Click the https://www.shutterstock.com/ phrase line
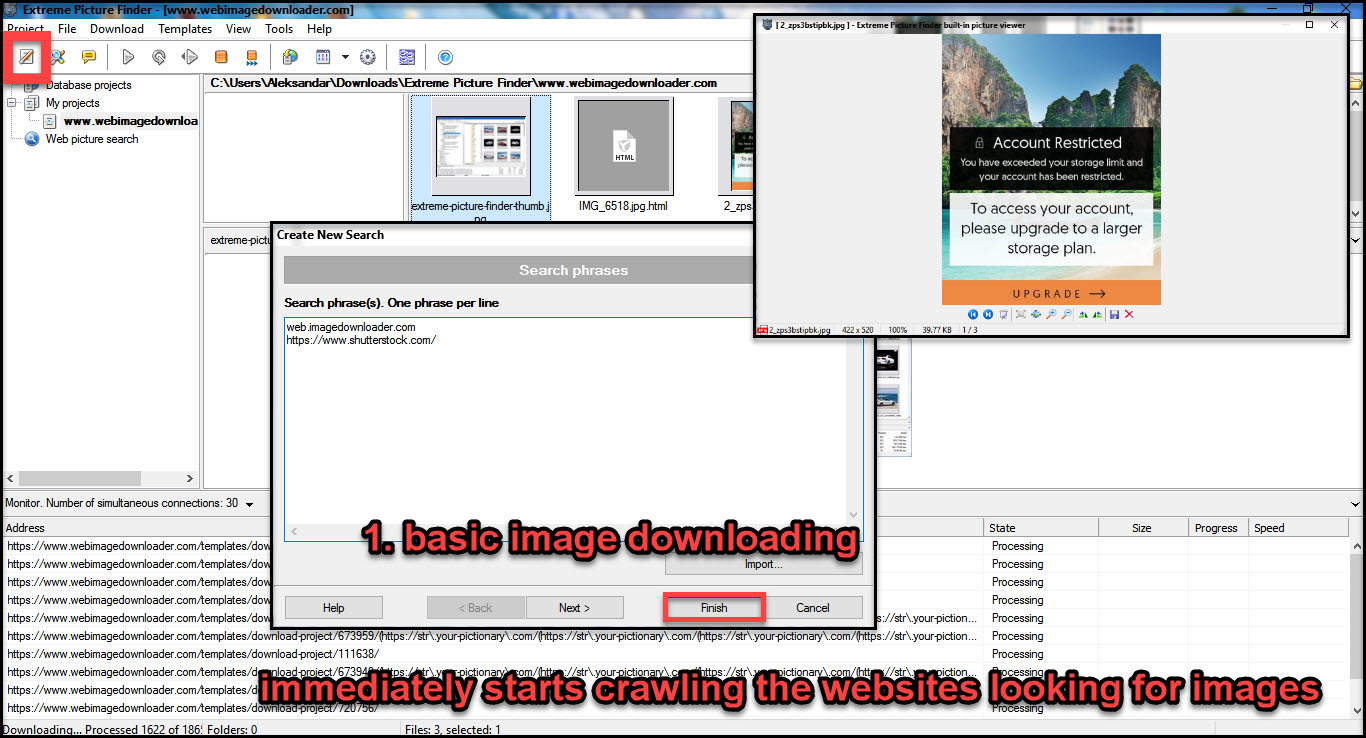The image size is (1366, 738). point(361,340)
